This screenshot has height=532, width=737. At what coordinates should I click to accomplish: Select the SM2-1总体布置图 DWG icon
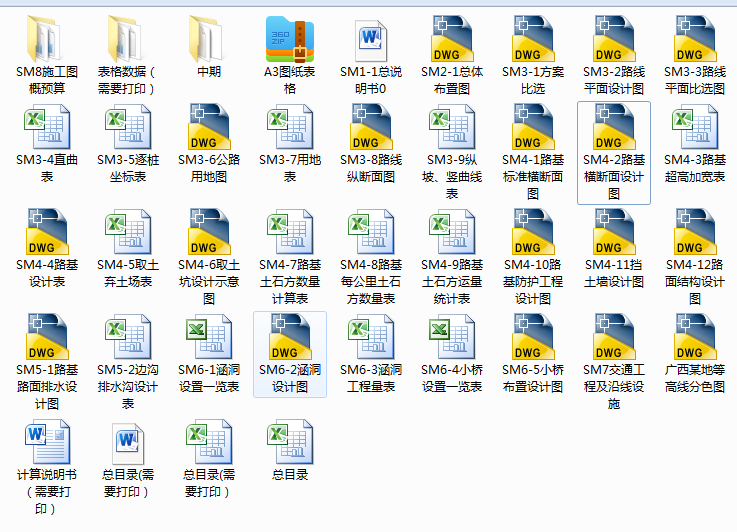tap(452, 39)
